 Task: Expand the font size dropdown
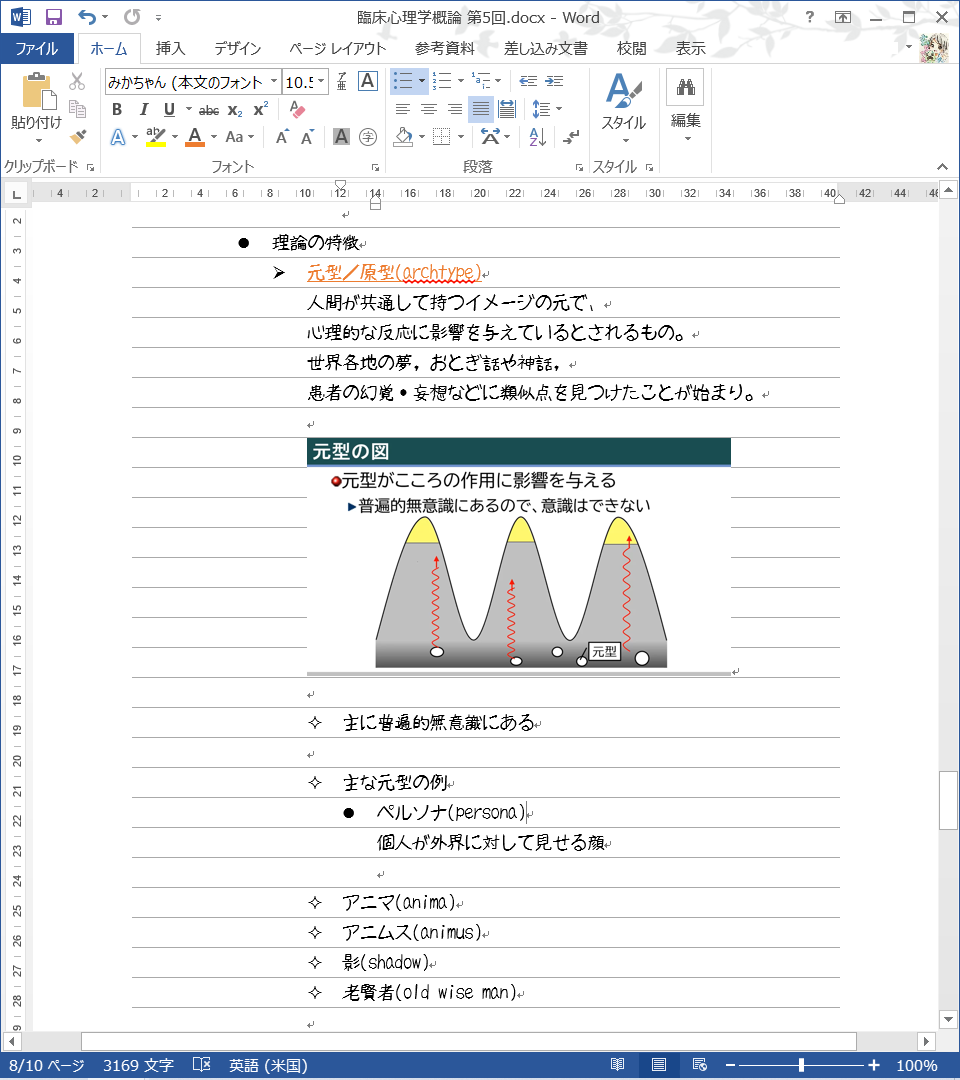[x=320, y=82]
